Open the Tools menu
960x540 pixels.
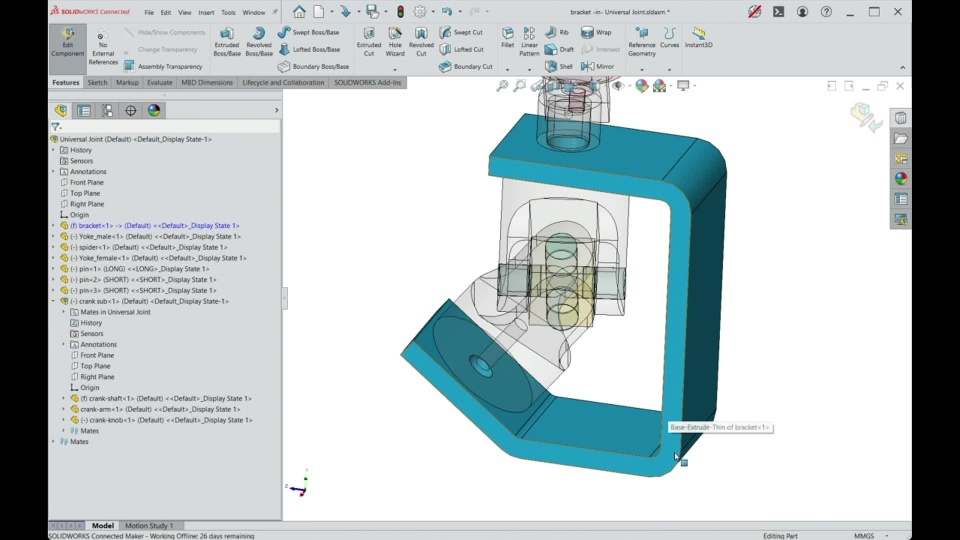228,12
